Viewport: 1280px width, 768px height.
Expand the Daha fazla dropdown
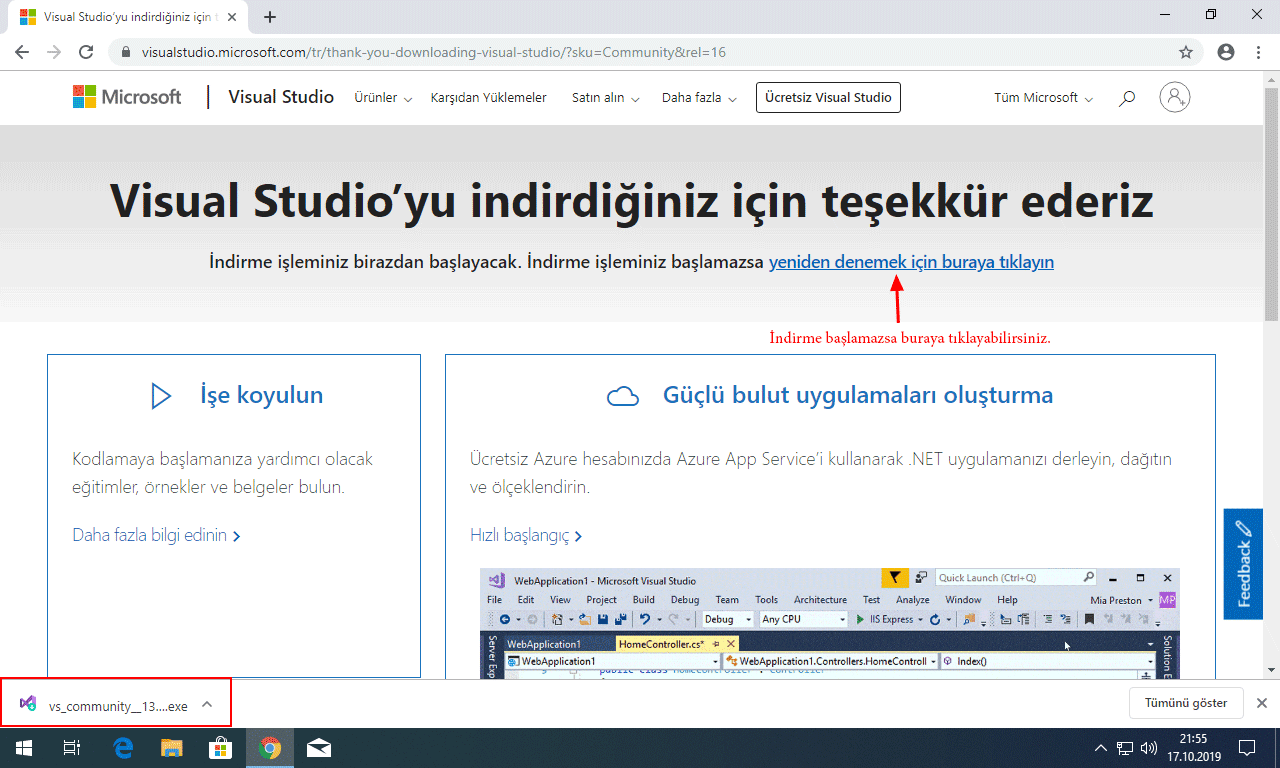[x=699, y=98]
